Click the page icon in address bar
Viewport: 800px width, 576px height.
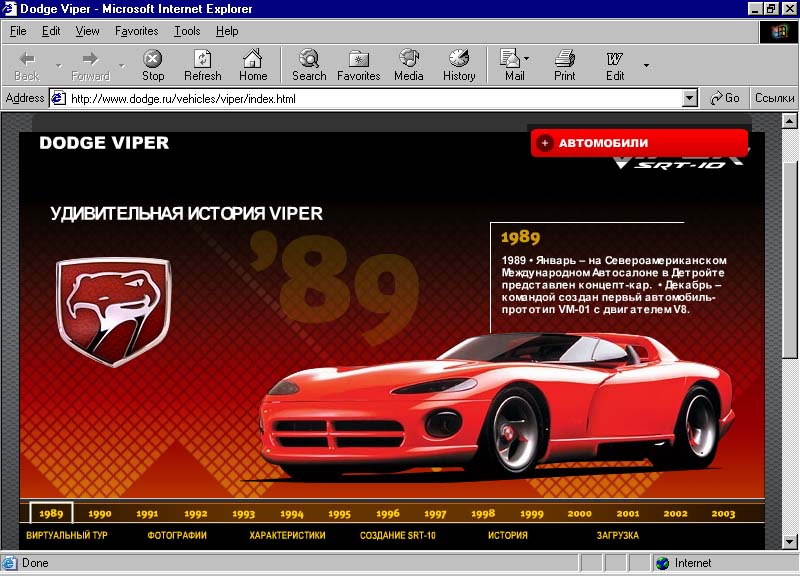click(59, 98)
